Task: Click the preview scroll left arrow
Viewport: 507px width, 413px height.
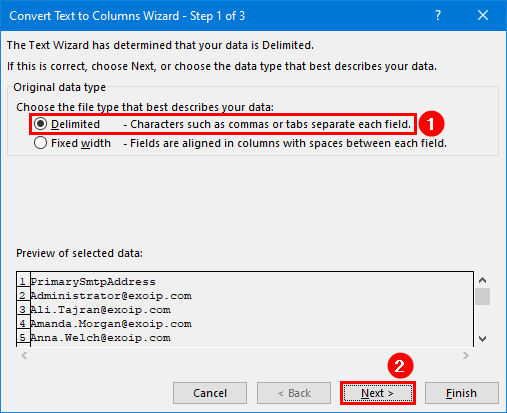Action: (x=24, y=355)
